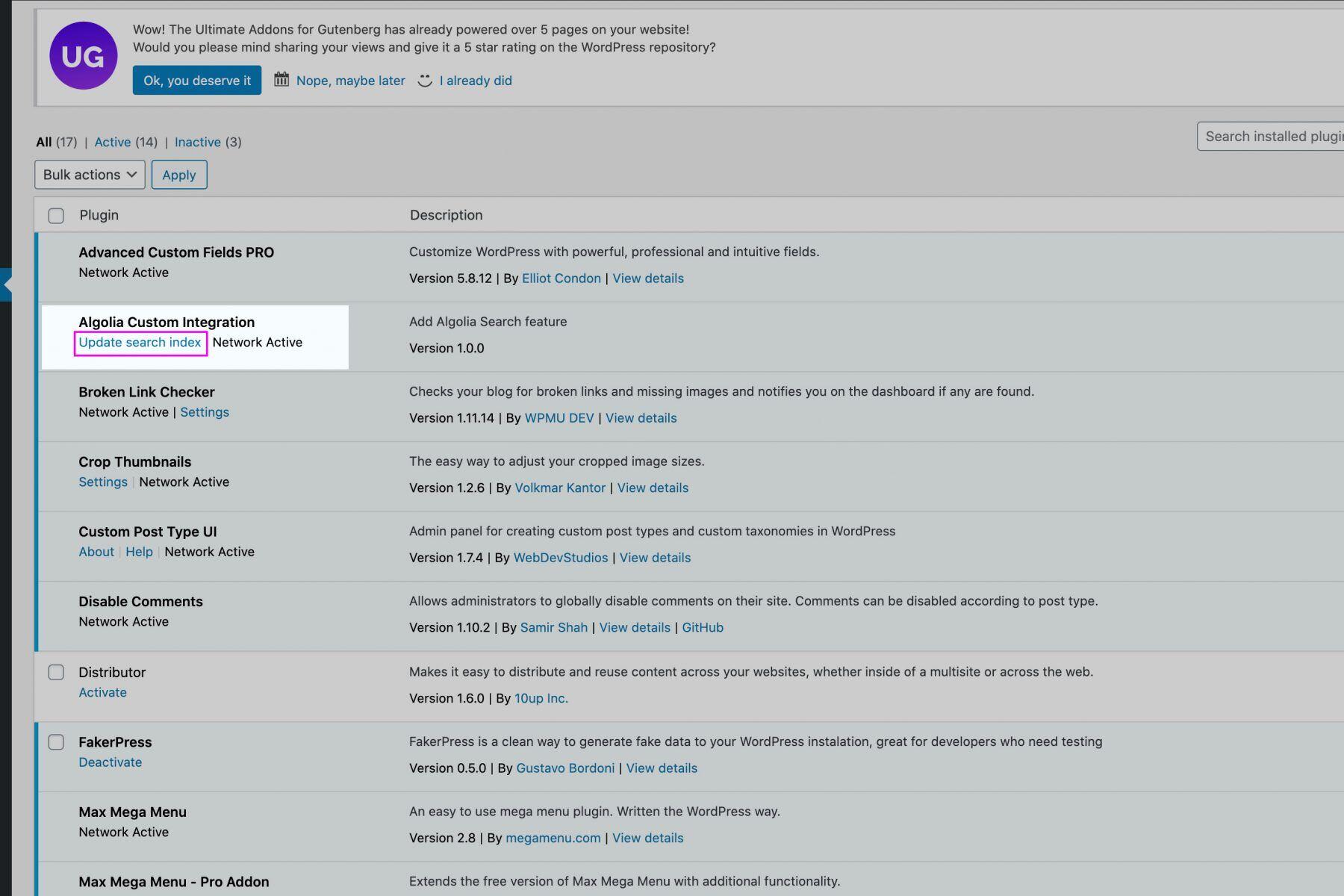Show All plugins filter
Screen dimensions: 1344x896
coord(44,142)
